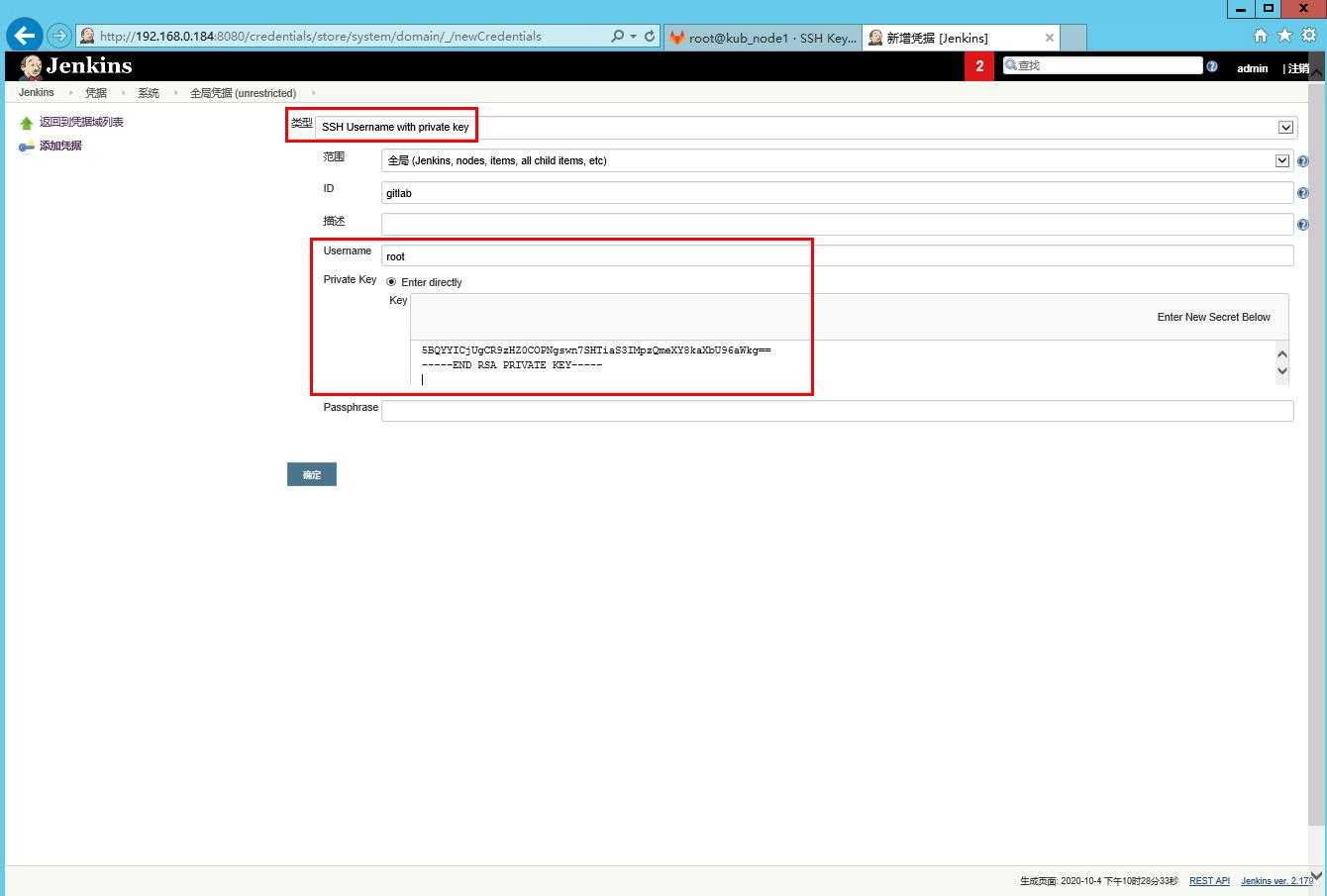
Task: Open the 范围 全局 scope dropdown
Action: point(837,159)
